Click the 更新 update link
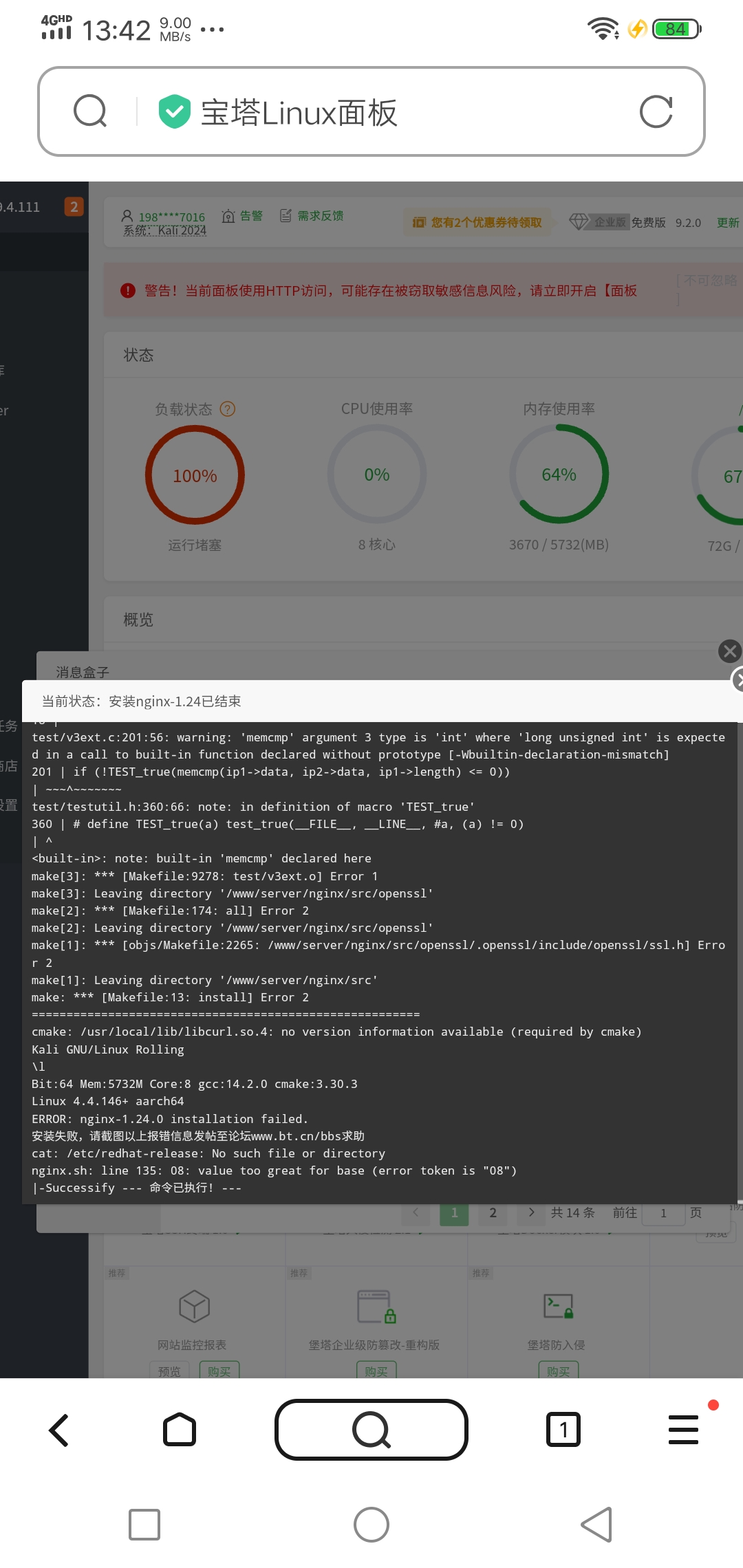This screenshot has height=1568, width=743. click(728, 222)
